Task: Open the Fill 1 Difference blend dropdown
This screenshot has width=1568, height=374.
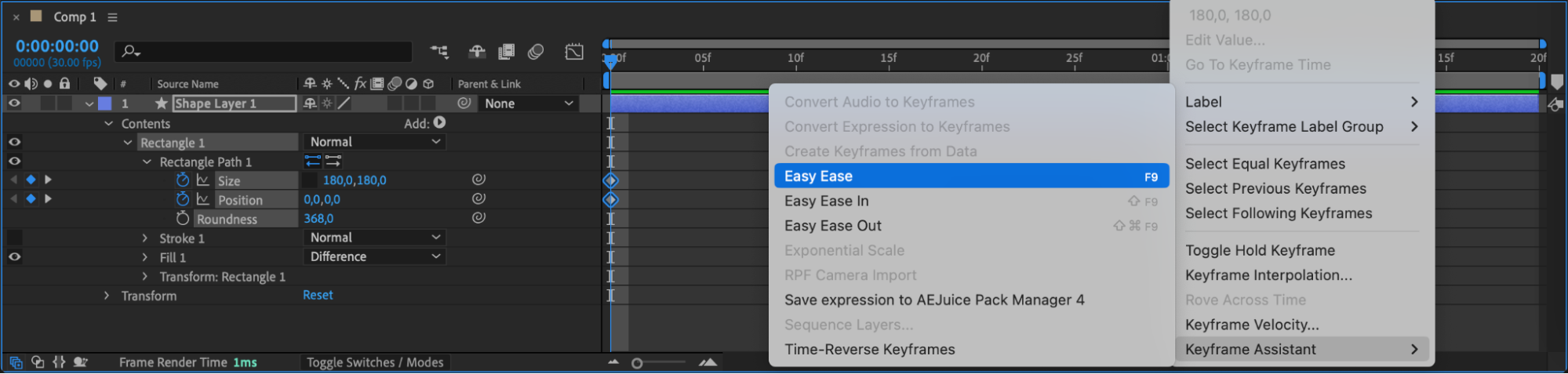Action: pos(374,256)
